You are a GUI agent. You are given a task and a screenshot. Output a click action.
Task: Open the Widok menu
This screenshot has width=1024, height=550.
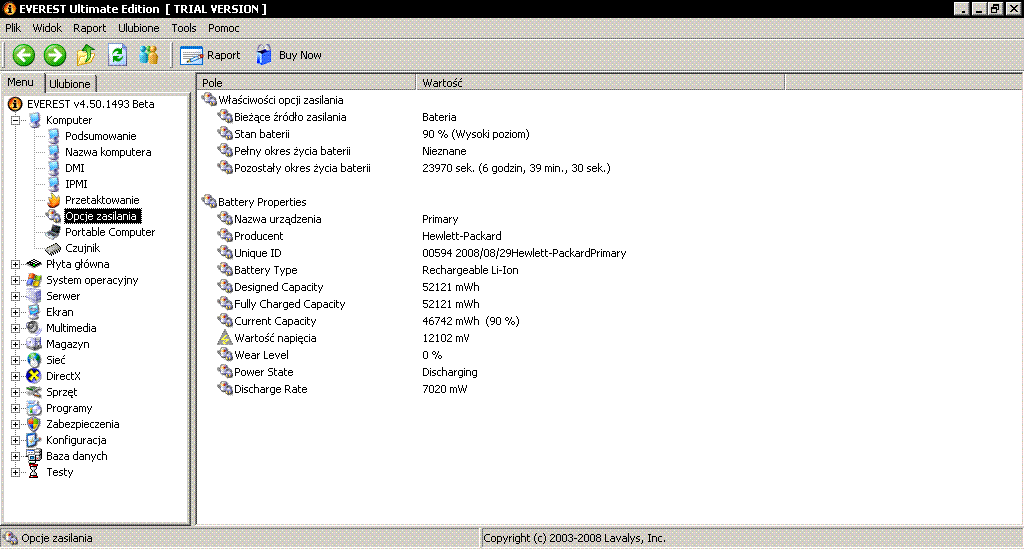point(47,28)
